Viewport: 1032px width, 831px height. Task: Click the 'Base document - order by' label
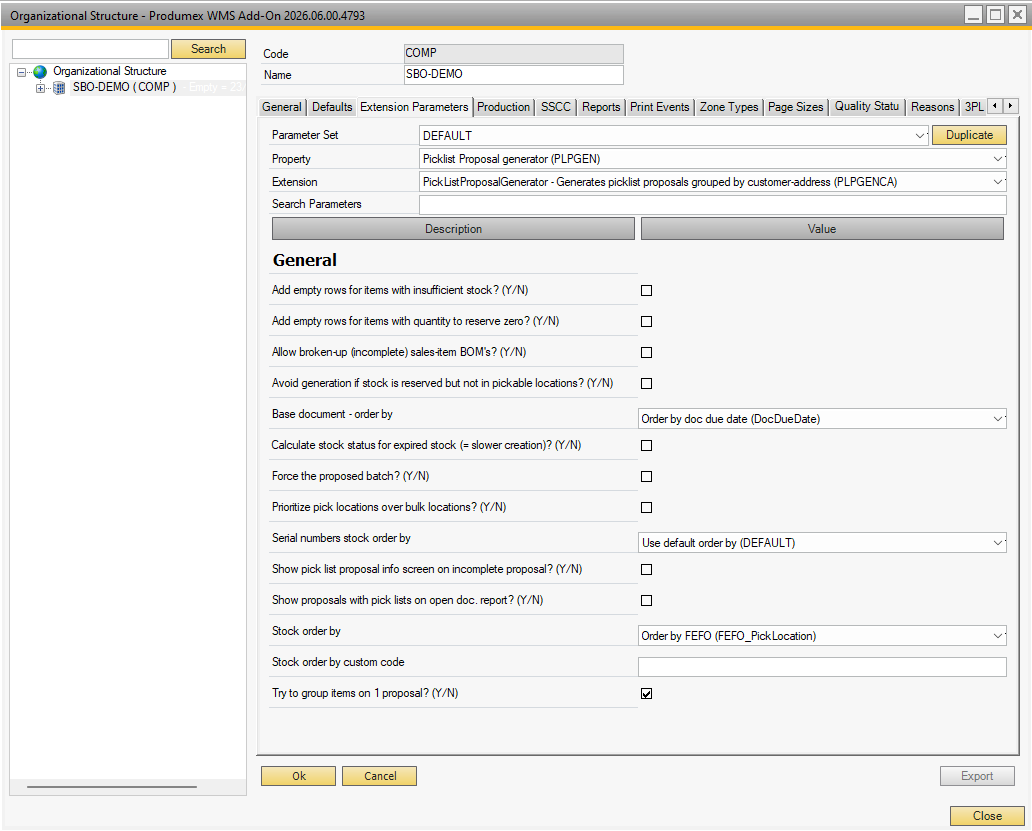(332, 414)
